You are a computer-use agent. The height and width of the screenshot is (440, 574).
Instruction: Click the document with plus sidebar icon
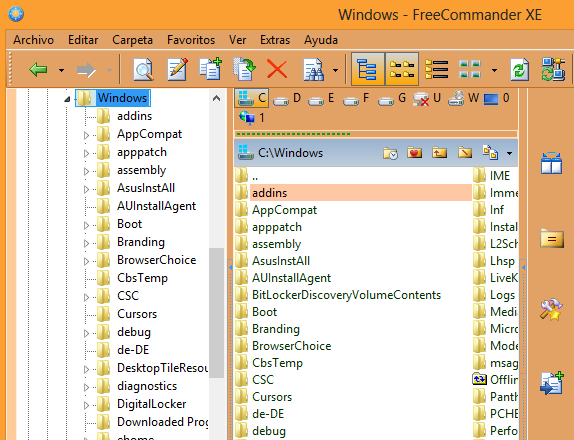(x=552, y=383)
